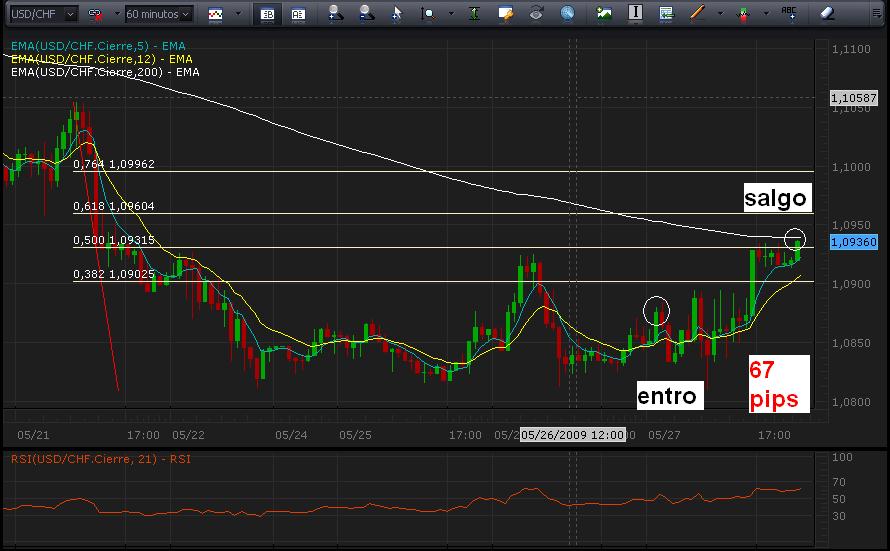Image resolution: width=890 pixels, height=551 pixels.
Task: Open the USD/CHF symbol dropdown
Action: pyautogui.click(x=70, y=14)
